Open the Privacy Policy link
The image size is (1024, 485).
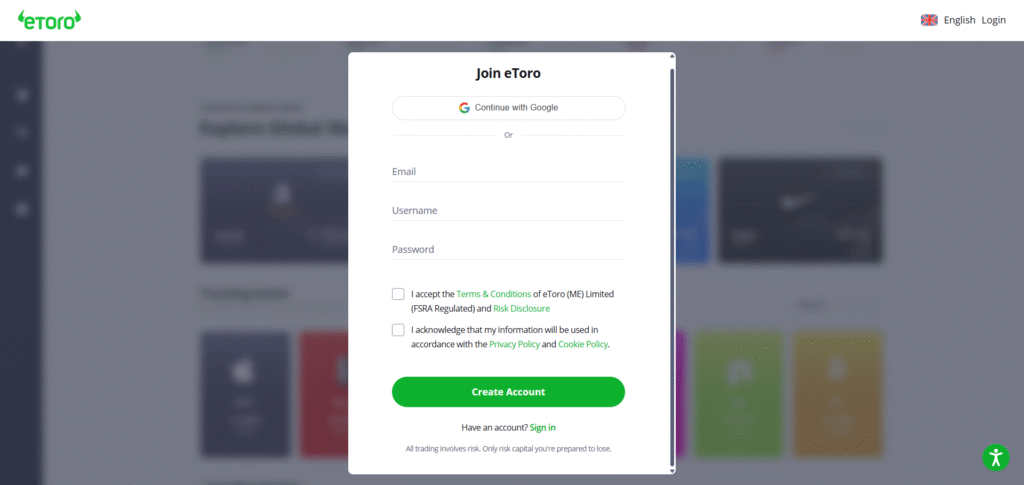[514, 344]
